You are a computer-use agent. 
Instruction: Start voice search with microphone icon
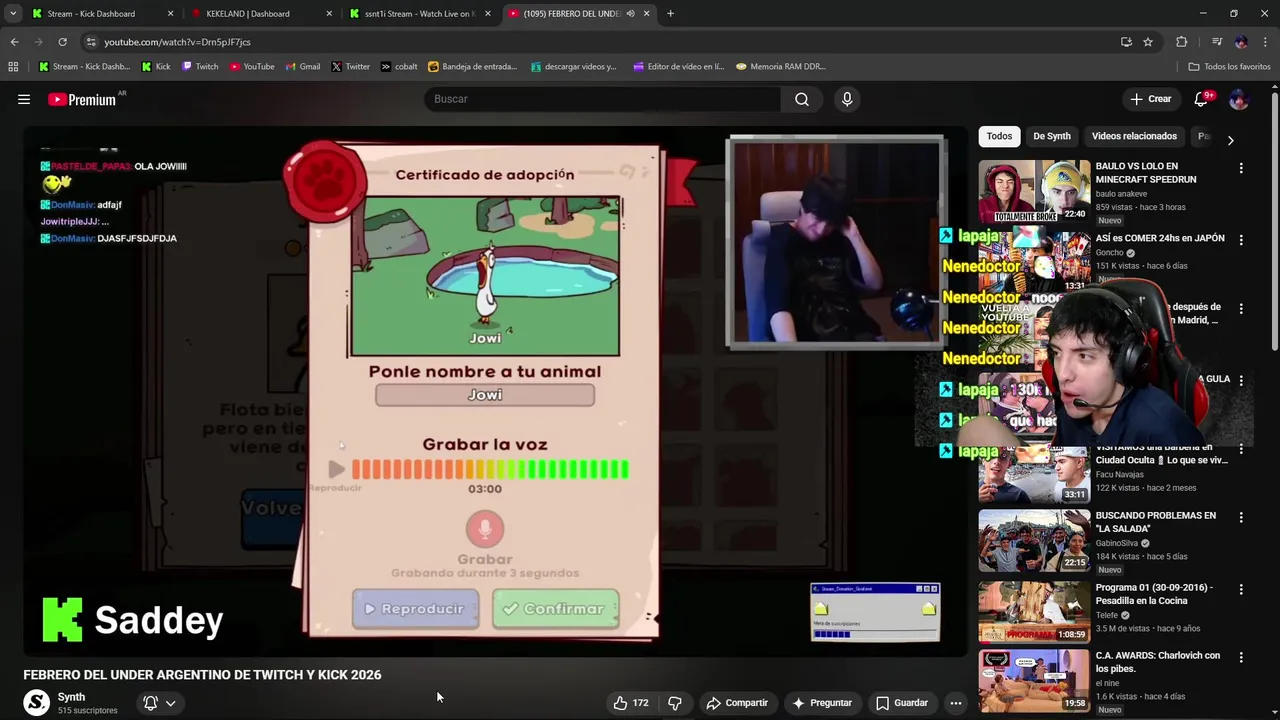847,99
